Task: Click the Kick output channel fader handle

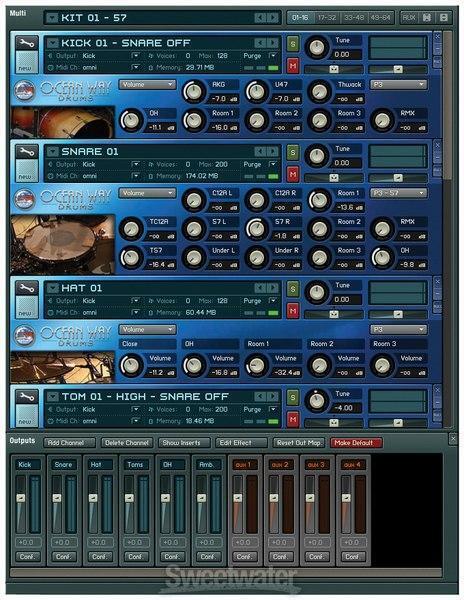Action: (x=21, y=498)
